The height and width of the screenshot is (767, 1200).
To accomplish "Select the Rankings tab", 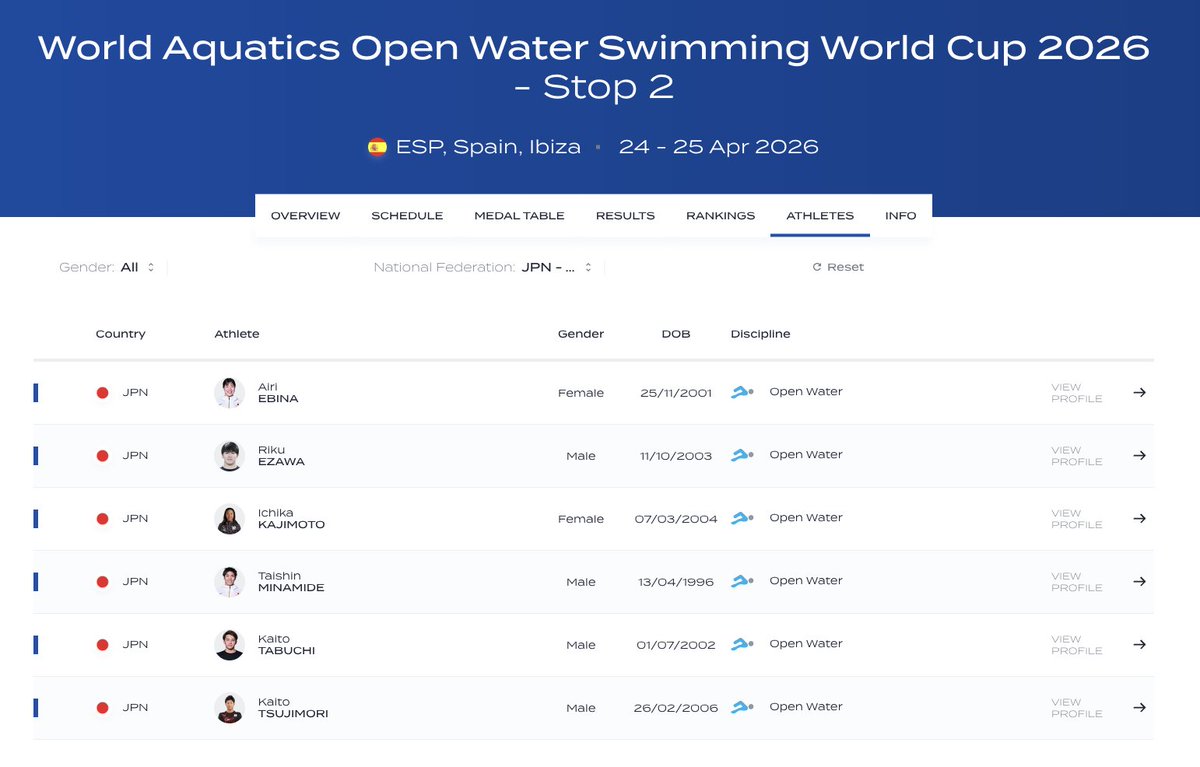I will 720,215.
